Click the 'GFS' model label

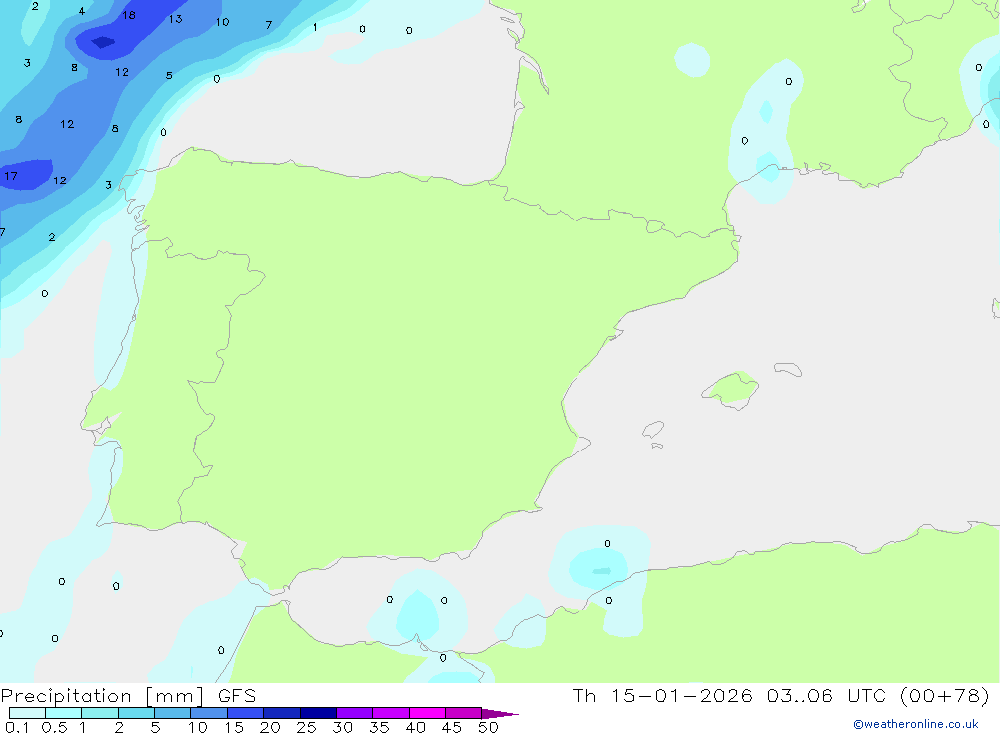(x=237, y=695)
